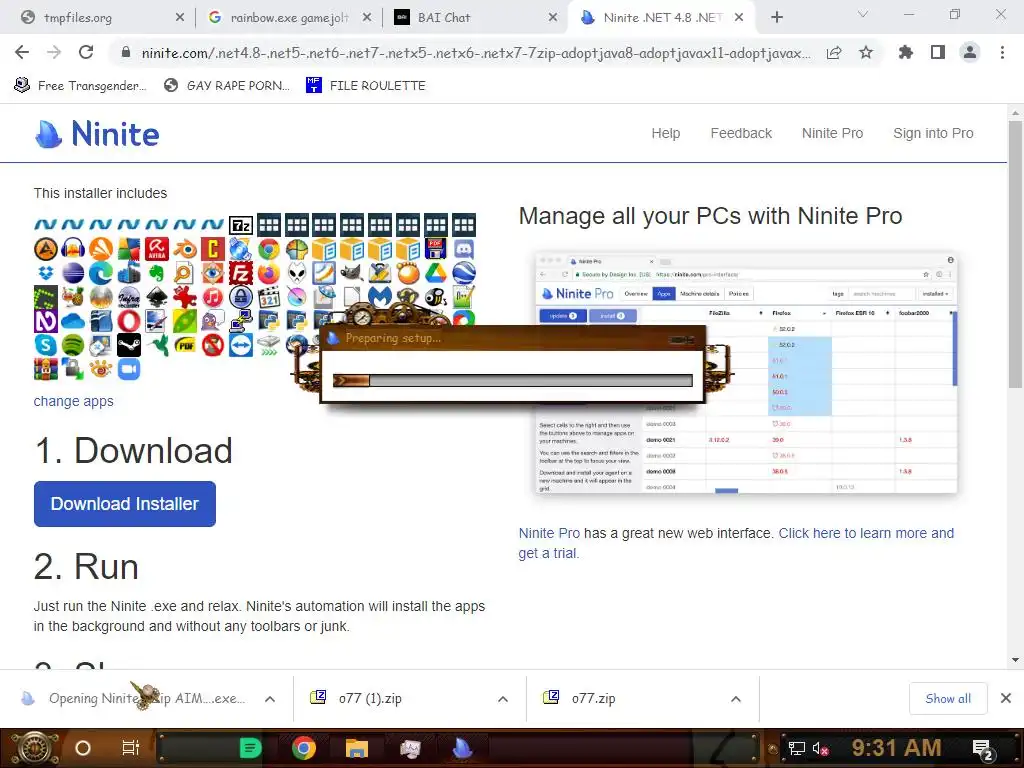Click the Preparing setup progress bar
The width and height of the screenshot is (1024, 768).
pos(513,381)
